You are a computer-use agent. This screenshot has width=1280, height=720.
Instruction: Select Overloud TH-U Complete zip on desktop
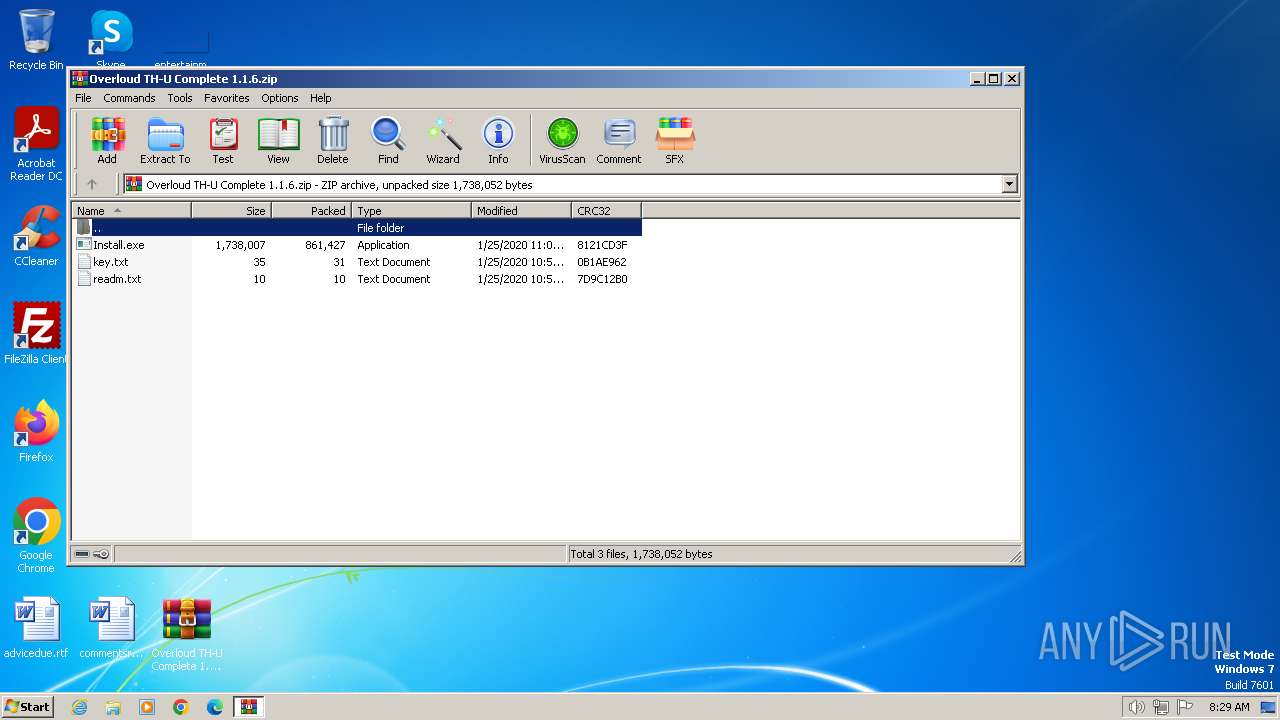coord(187,634)
